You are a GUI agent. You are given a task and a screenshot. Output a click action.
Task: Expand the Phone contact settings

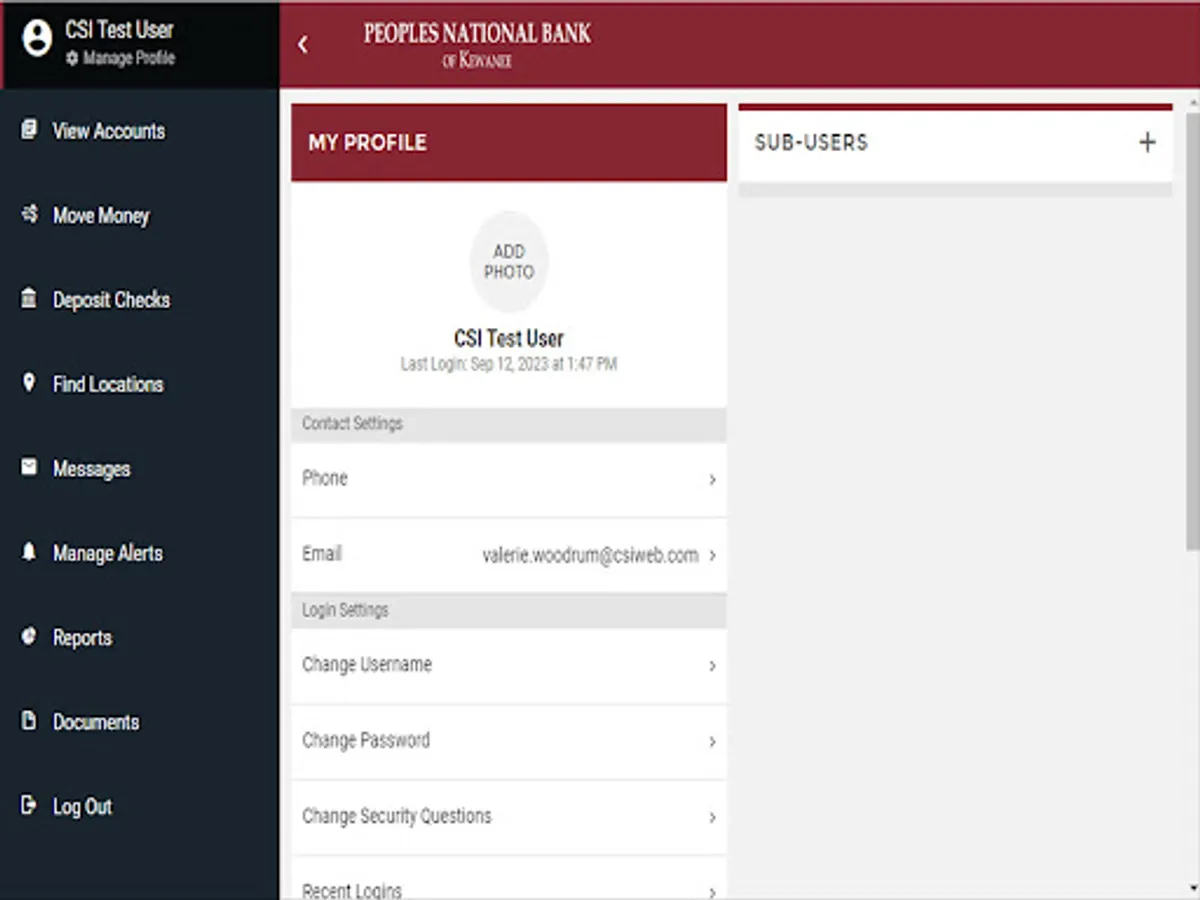coord(508,478)
